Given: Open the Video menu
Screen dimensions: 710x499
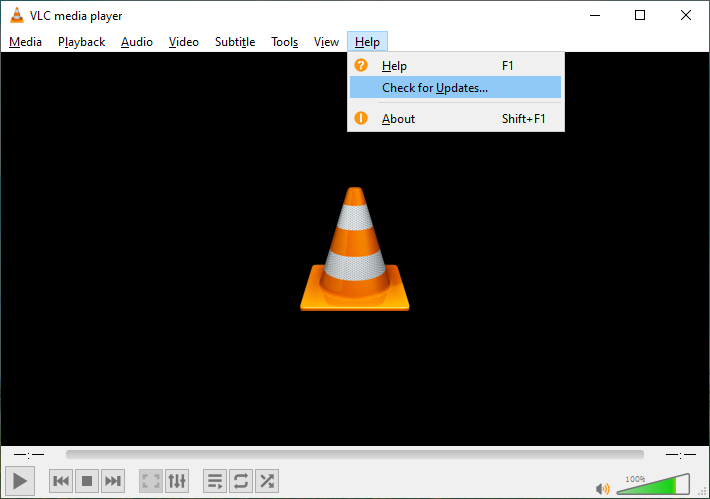Looking at the screenshot, I should point(184,42).
